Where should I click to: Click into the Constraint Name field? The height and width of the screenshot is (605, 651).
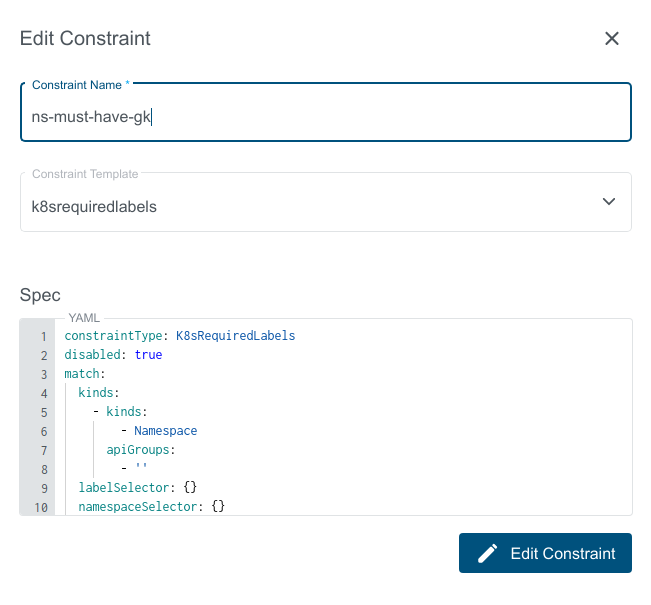pyautogui.click(x=325, y=117)
